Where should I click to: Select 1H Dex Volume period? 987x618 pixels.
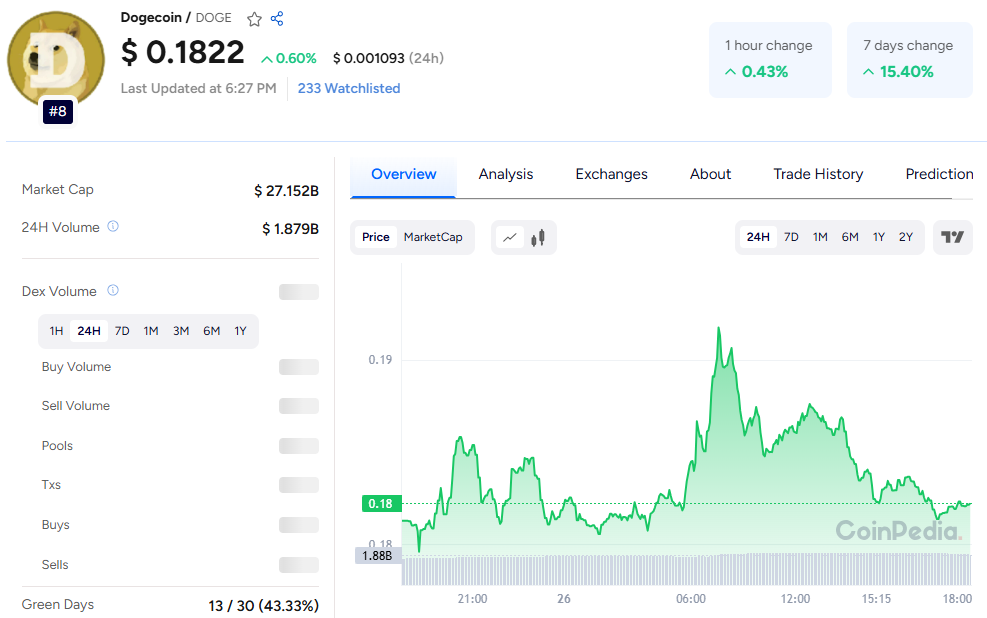57,331
